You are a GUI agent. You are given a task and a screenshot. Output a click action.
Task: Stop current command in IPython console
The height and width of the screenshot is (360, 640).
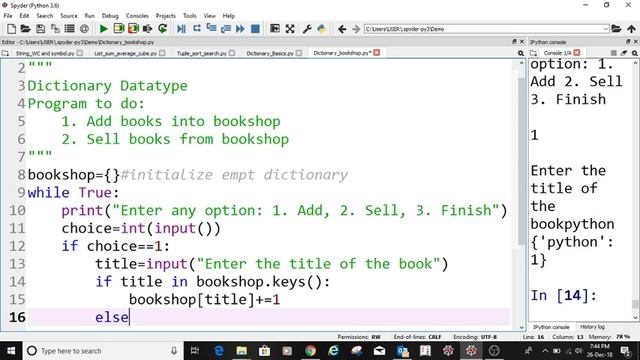[613, 53]
